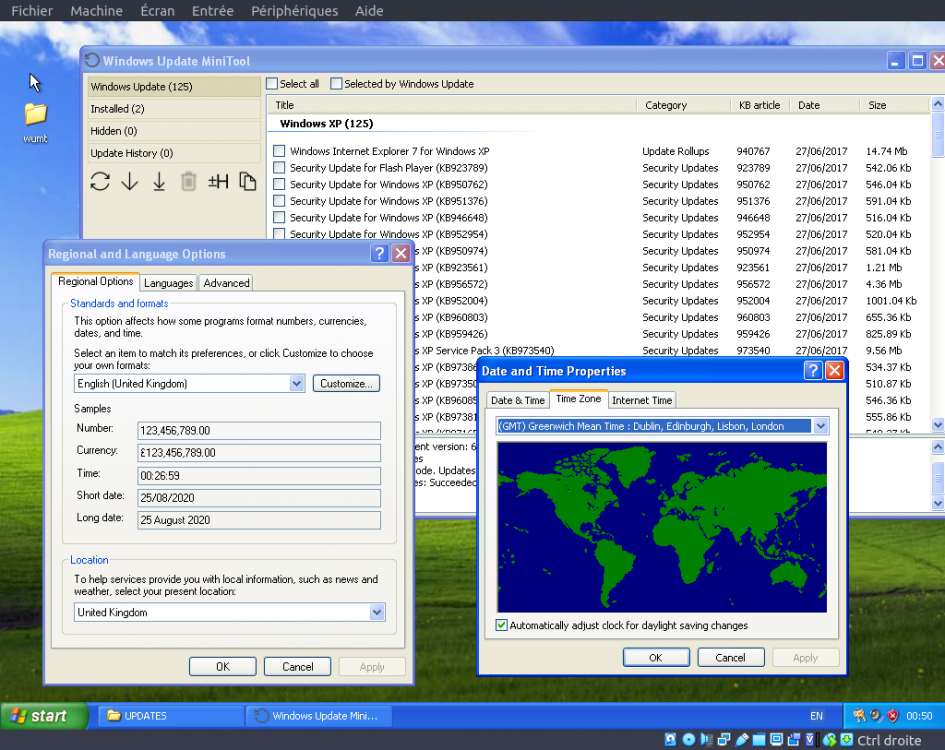Expand the United Kingdom location dropdown
This screenshot has height=750, width=945.
tap(377, 613)
